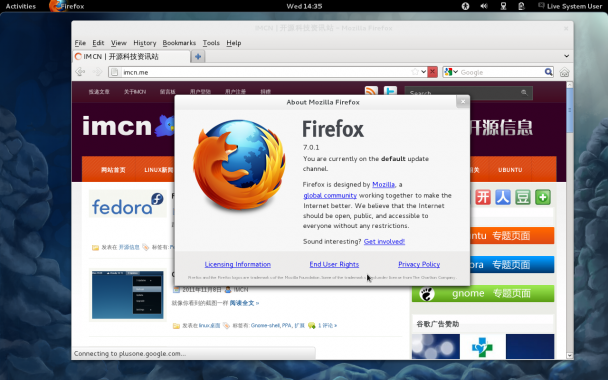
Task: Open the 网站首页 navigation item
Action: click(x=113, y=170)
